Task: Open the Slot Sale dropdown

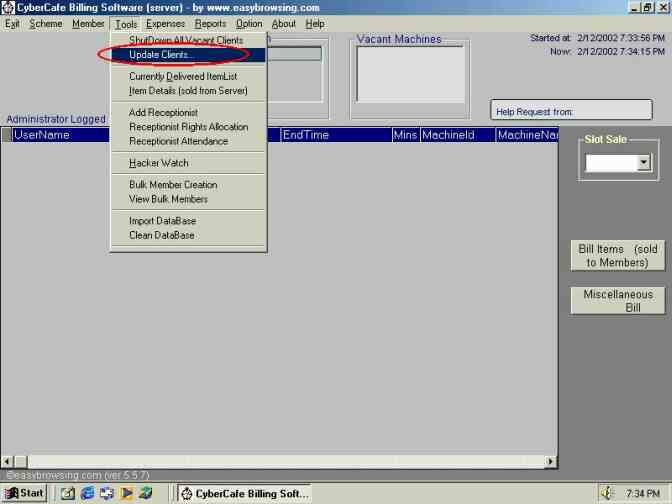Action: tap(643, 162)
